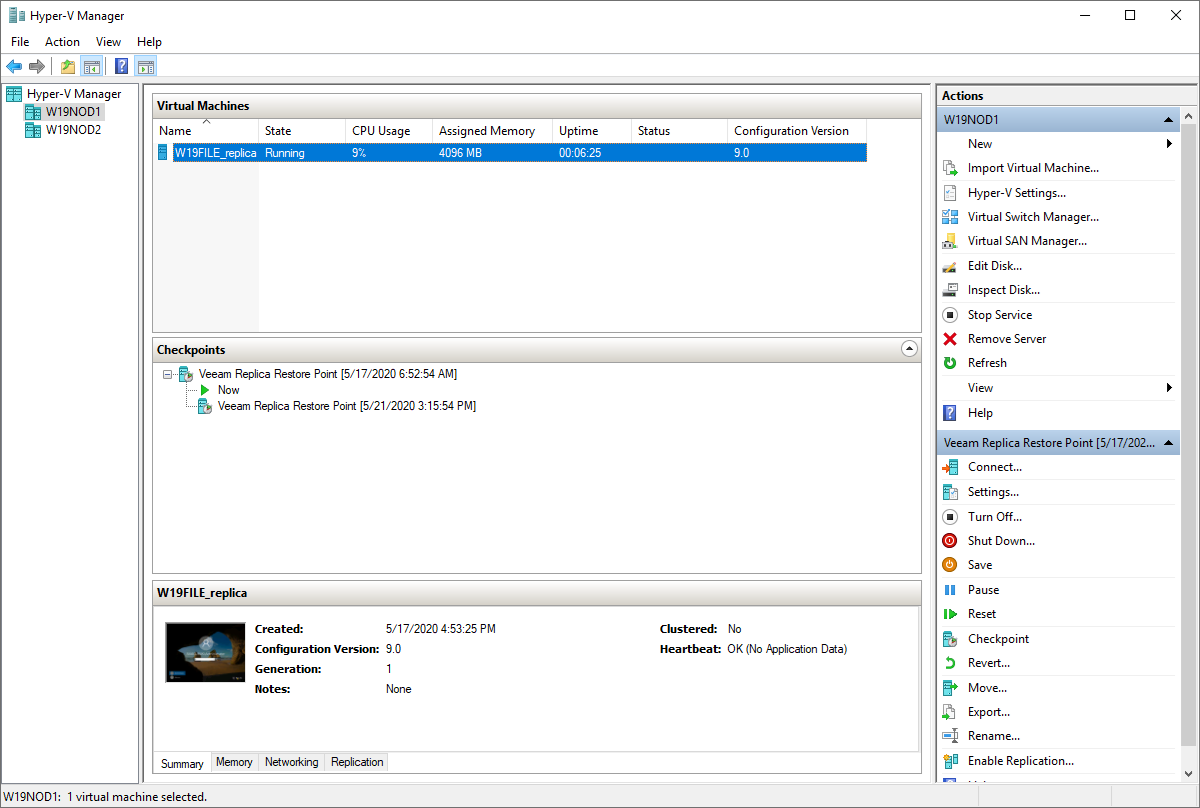Click the Move icon in Actions
1200x808 pixels.
(x=950, y=688)
